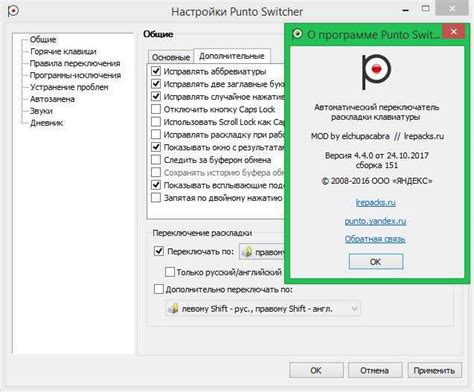
Task: Enable 'Только русский/английский' checkbox
Action: point(170,272)
